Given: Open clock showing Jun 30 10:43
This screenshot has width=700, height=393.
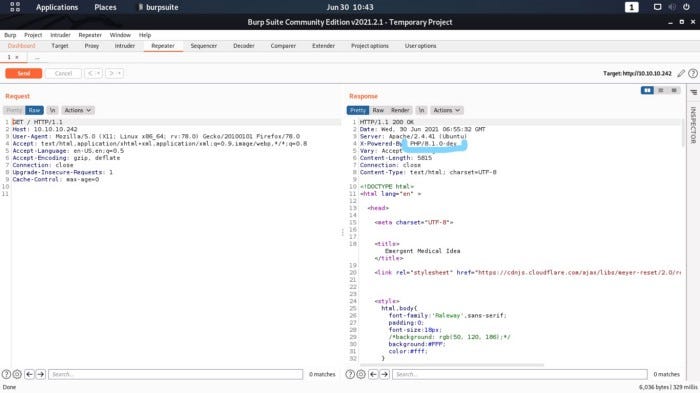Looking at the screenshot, I should point(350,7).
